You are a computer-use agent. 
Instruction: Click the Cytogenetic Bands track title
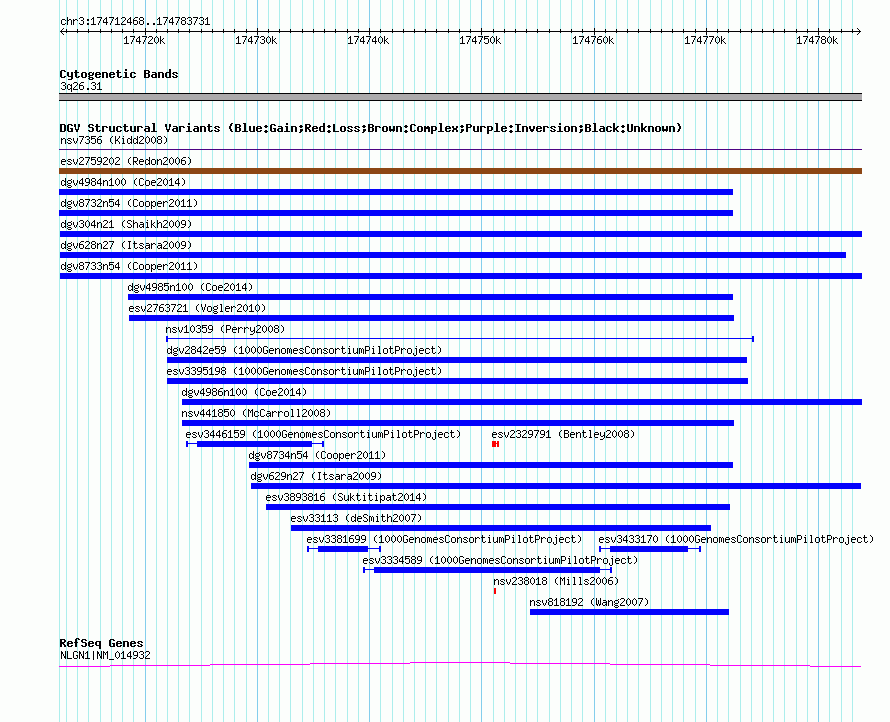click(x=119, y=74)
